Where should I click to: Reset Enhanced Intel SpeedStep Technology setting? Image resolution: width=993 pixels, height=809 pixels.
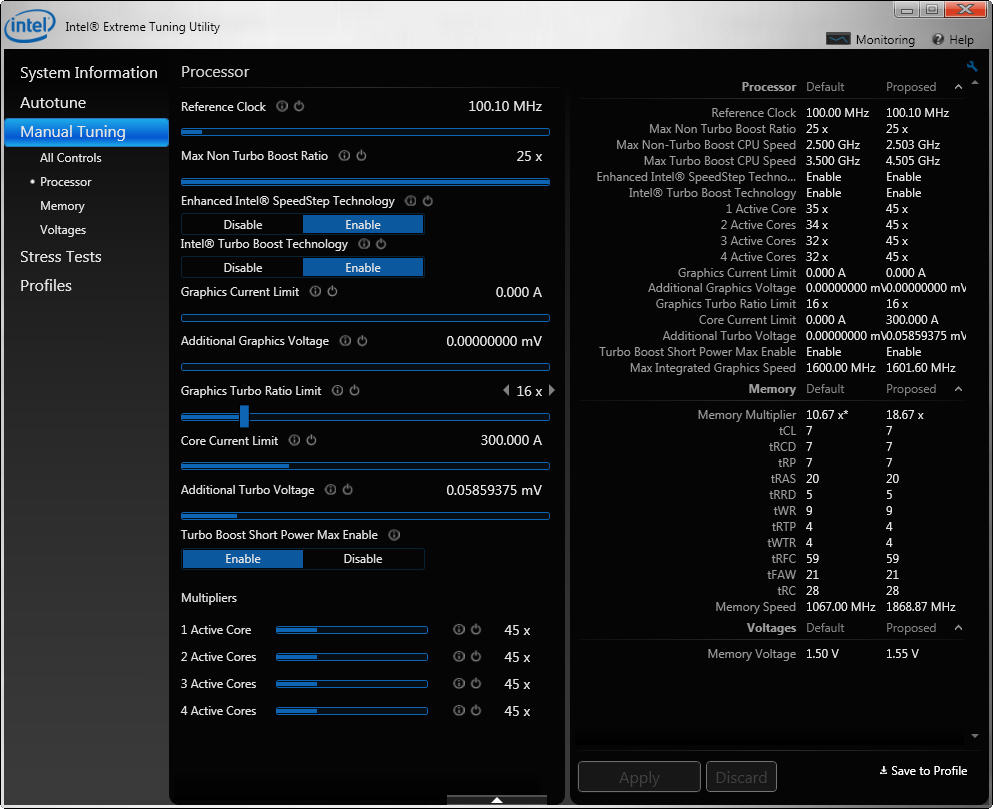click(427, 201)
